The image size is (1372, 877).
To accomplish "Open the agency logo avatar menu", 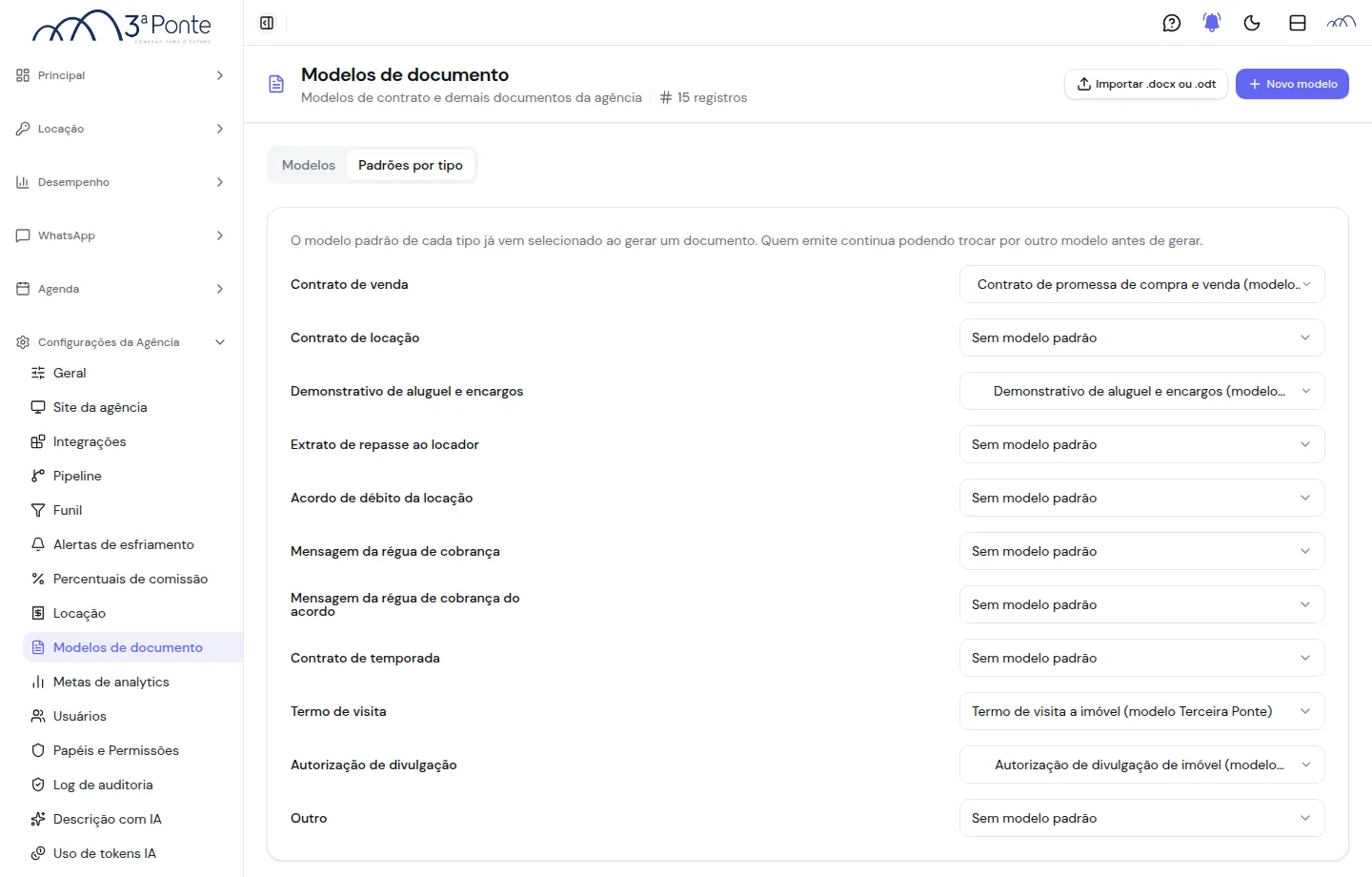I will point(1342,23).
